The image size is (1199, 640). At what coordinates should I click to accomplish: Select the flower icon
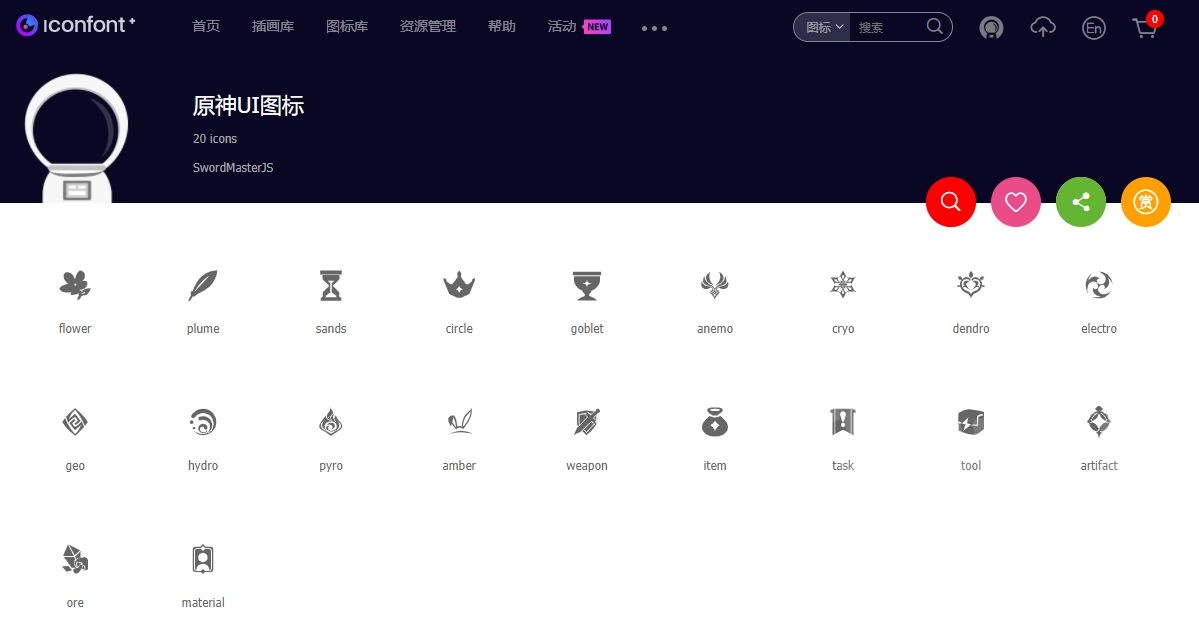(75, 285)
